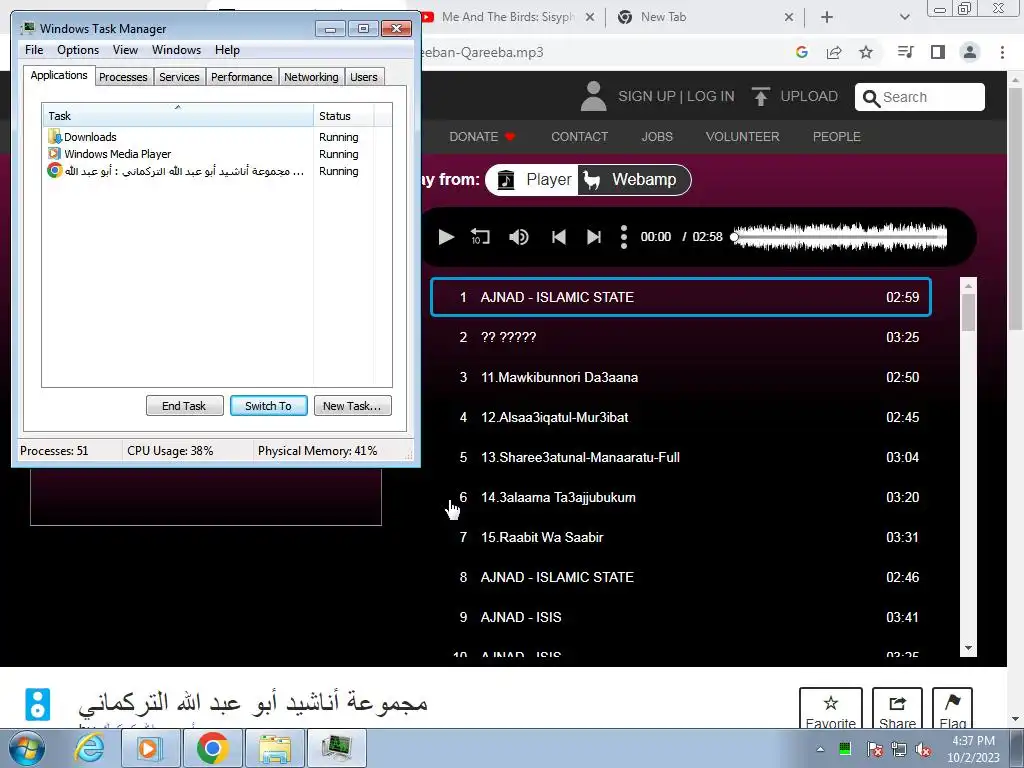This screenshot has height=768, width=1024.
Task: Click the Chrome share page icon
Action: (834, 52)
